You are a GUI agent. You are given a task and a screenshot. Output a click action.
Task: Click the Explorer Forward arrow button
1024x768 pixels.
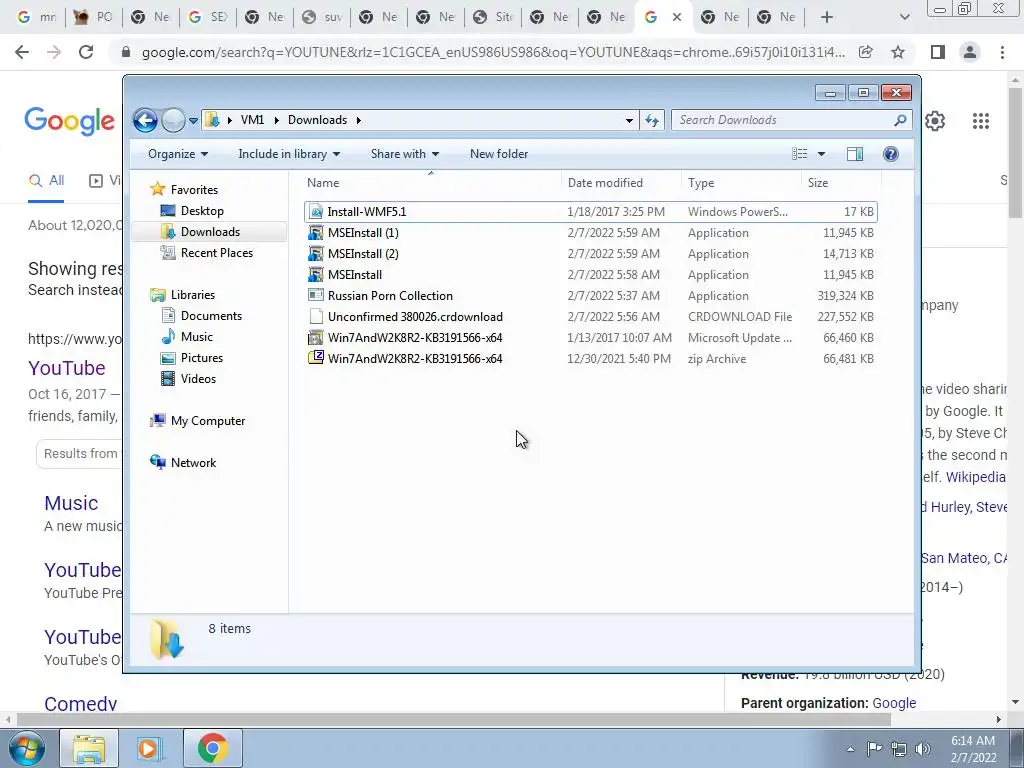[173, 120]
